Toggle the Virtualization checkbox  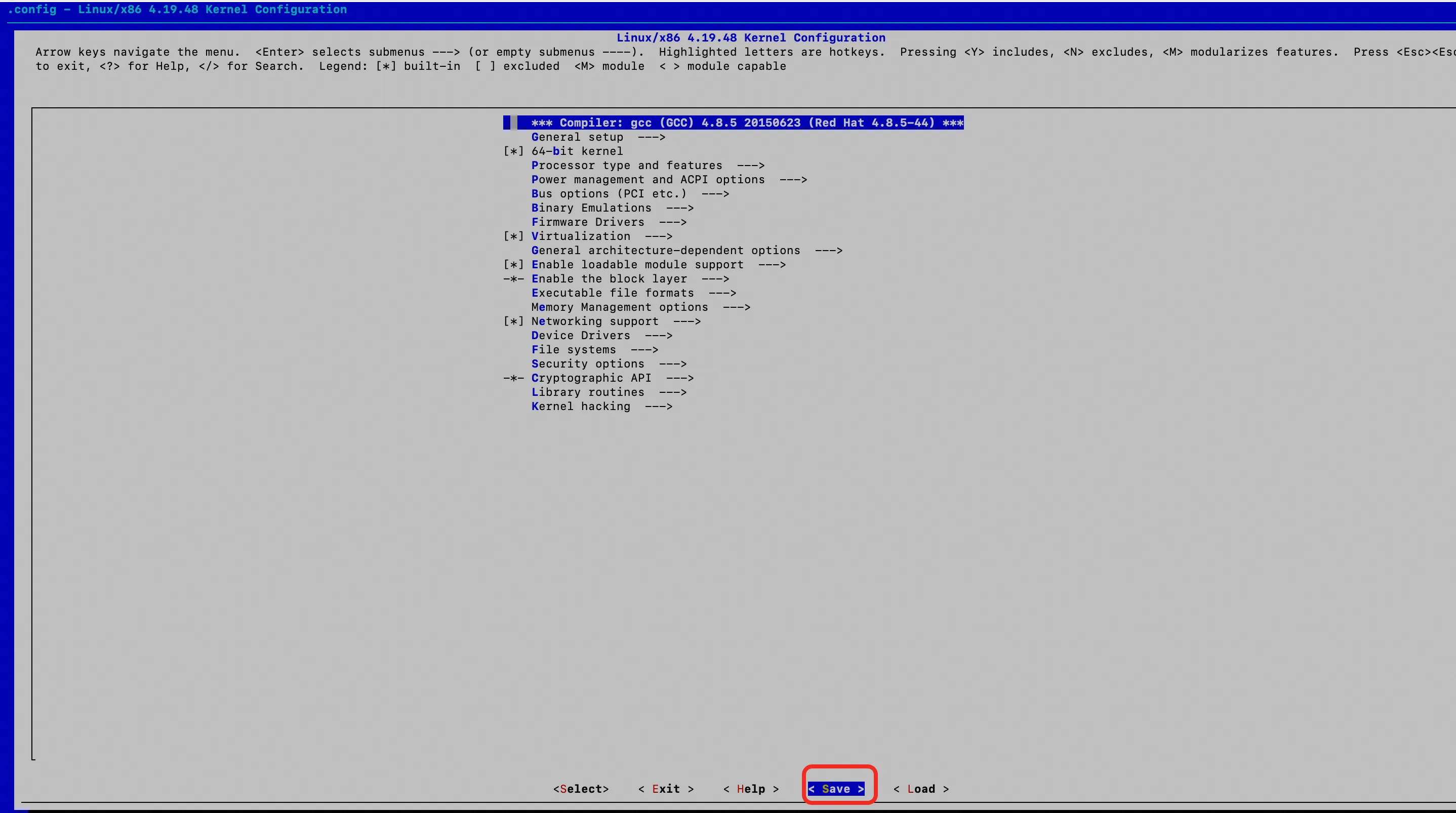pos(513,236)
